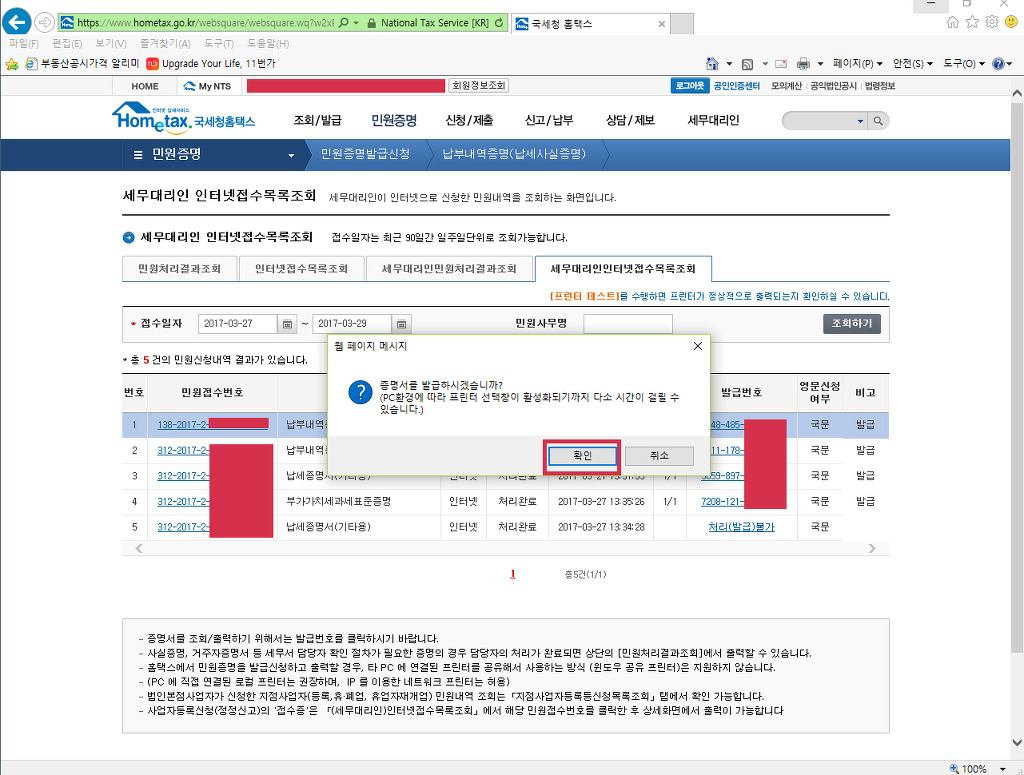This screenshot has width=1024, height=775.
Task: Open the 안전(S) dropdown menu
Action: 912,64
